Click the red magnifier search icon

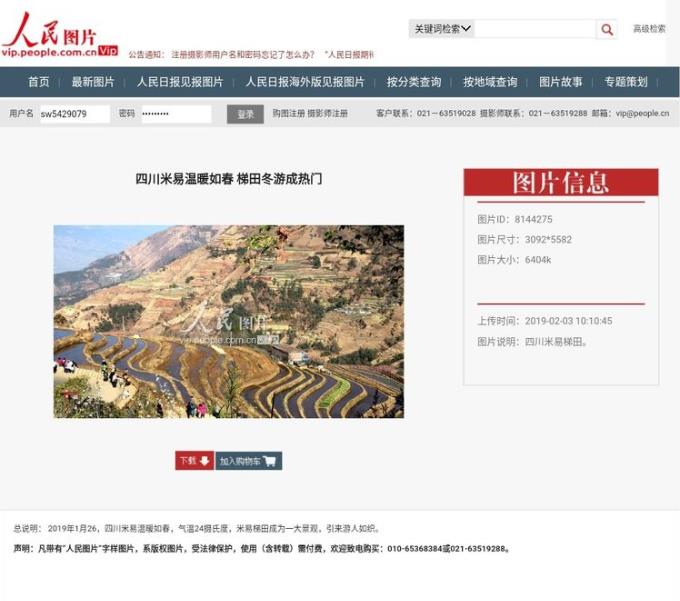(x=607, y=29)
